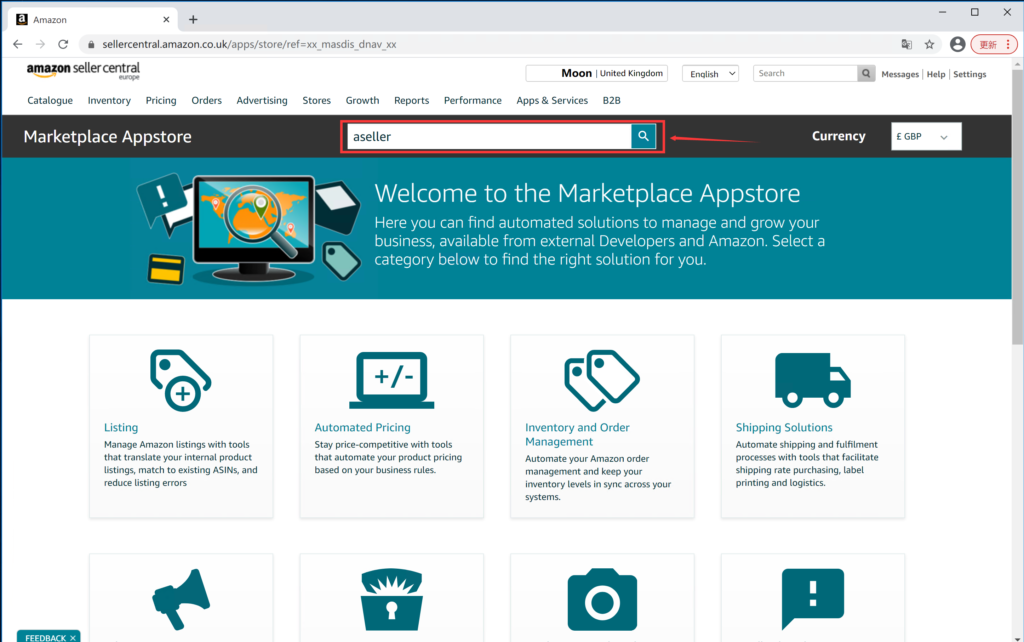Click the Appstore search magnifier button
Screen dimensions: 1024x642
pyautogui.click(x=643, y=136)
